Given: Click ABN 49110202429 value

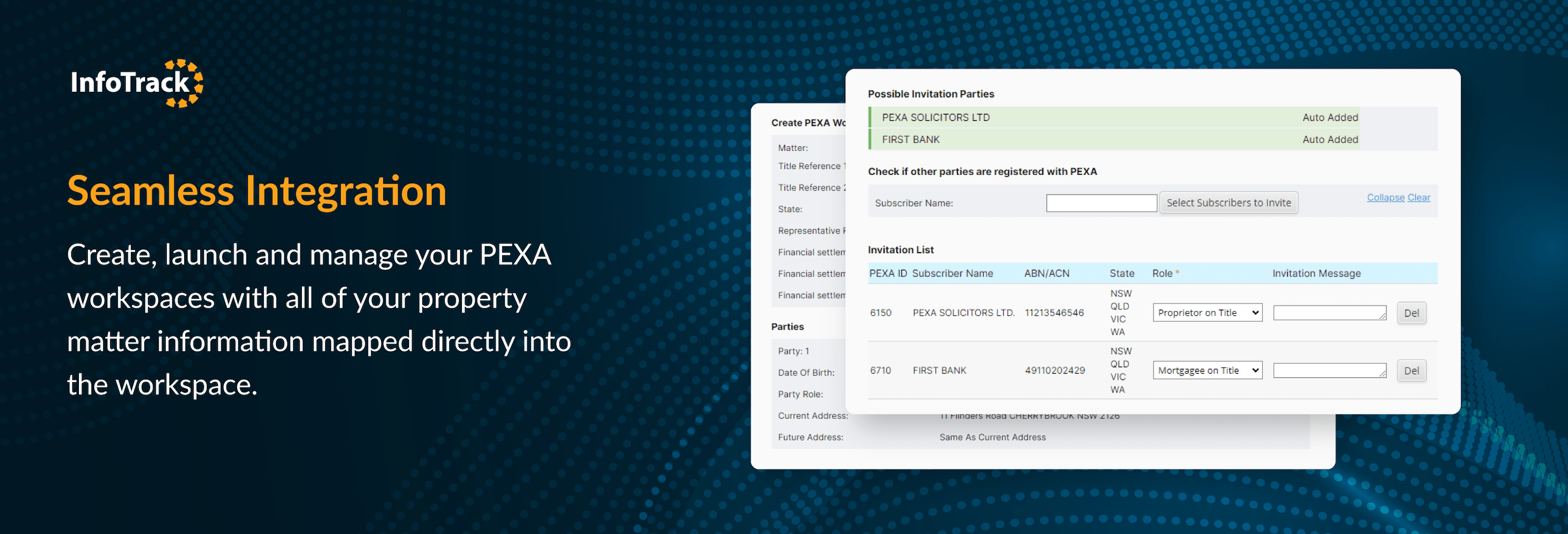Looking at the screenshot, I should pyautogui.click(x=1055, y=370).
